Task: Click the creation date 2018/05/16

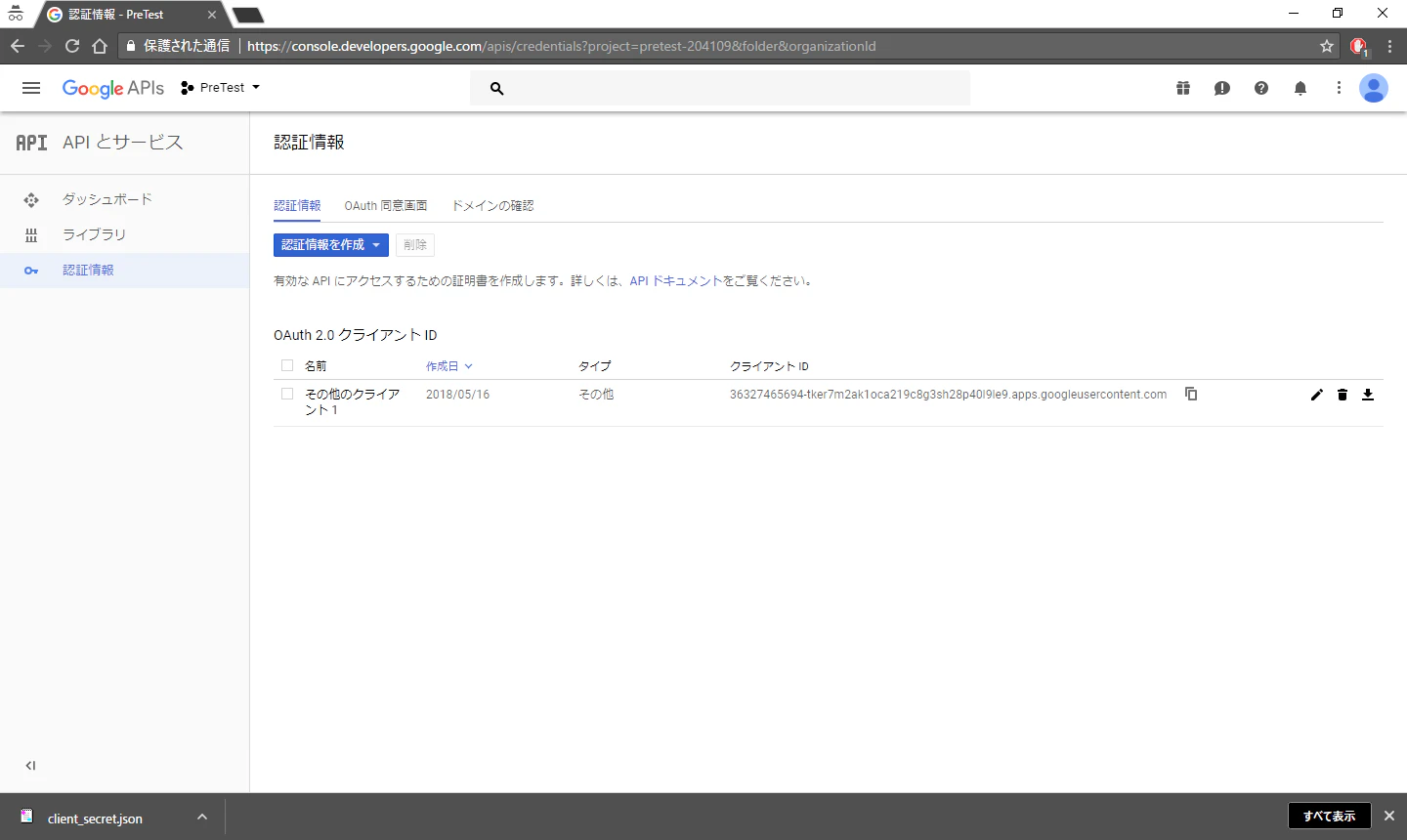Action: [458, 395]
